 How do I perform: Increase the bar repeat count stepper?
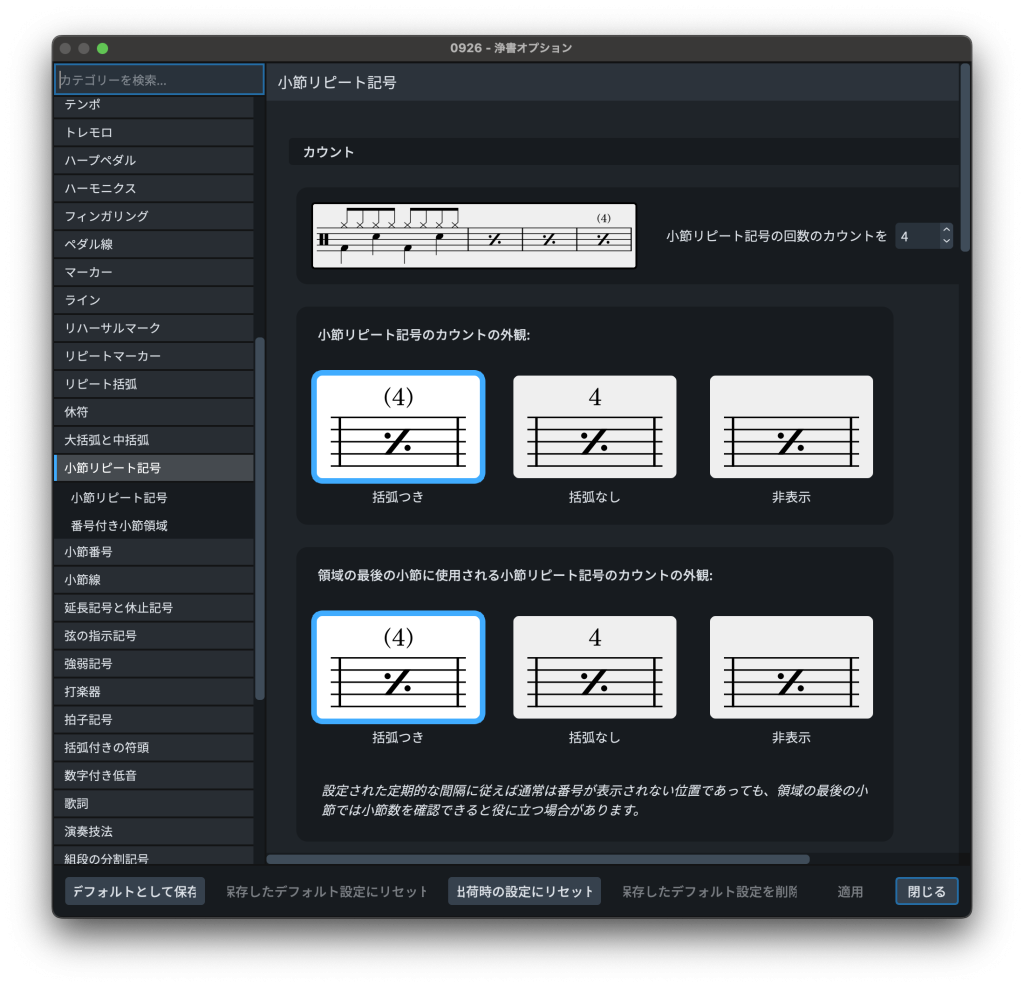click(946, 231)
